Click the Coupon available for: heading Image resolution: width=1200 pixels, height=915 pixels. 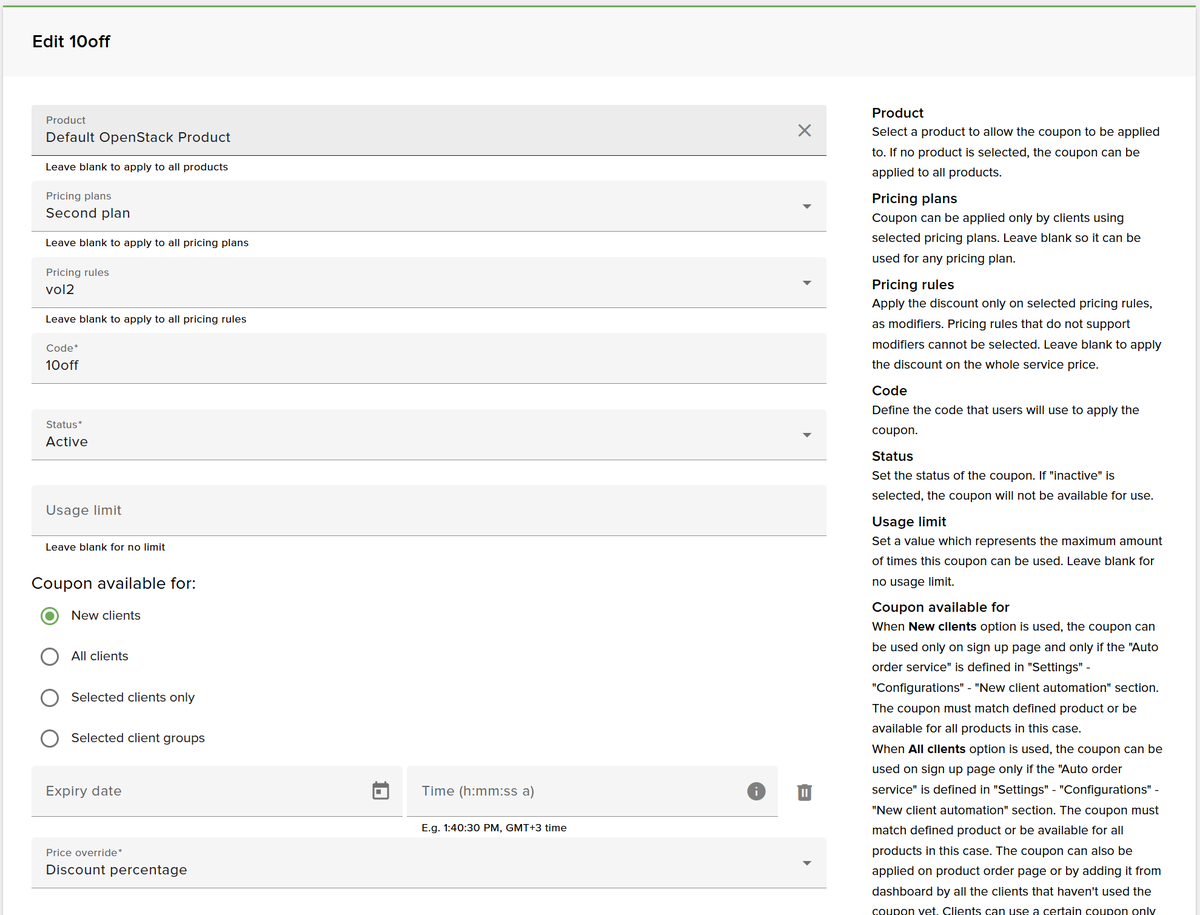click(113, 583)
